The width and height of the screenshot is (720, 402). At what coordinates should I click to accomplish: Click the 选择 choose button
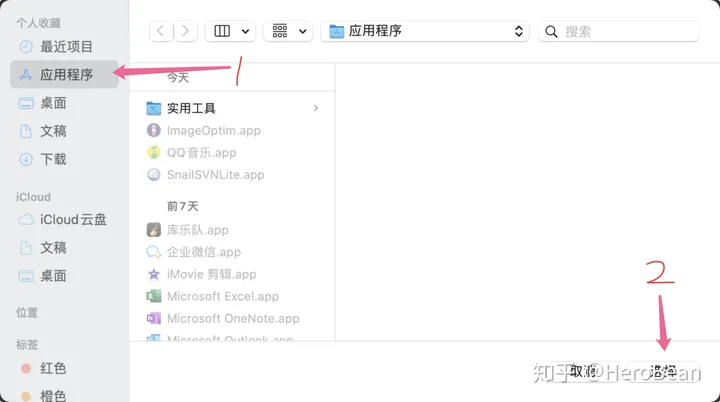[663, 371]
